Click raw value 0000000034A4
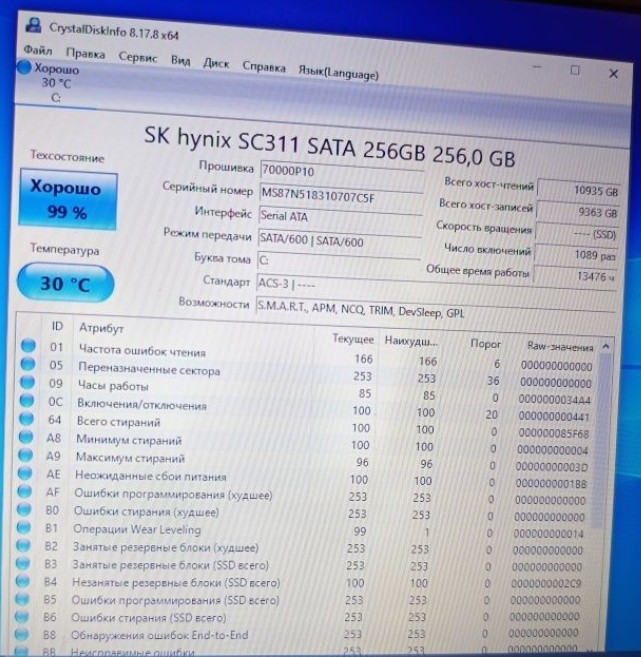The image size is (641, 657). (554, 400)
